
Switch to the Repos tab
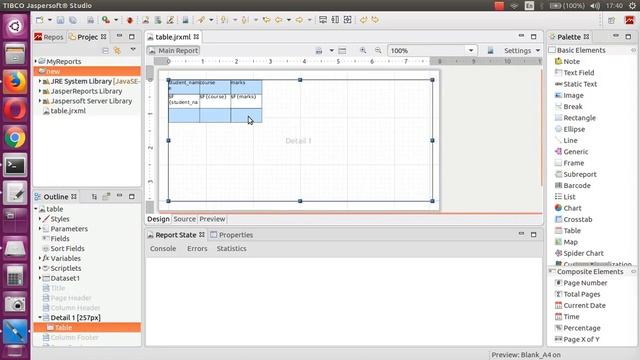coord(49,37)
